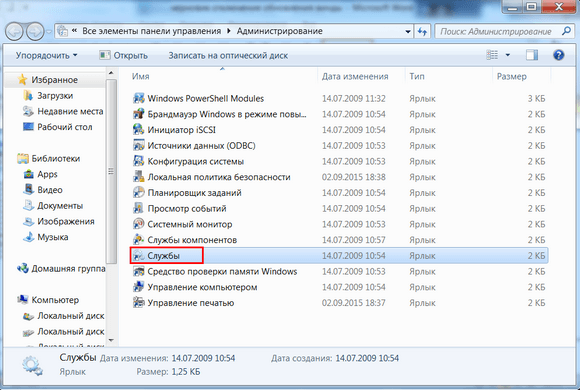Click the 14.07.2009 10:57 date cell
This screenshot has width=580, height=390.
coord(354,240)
